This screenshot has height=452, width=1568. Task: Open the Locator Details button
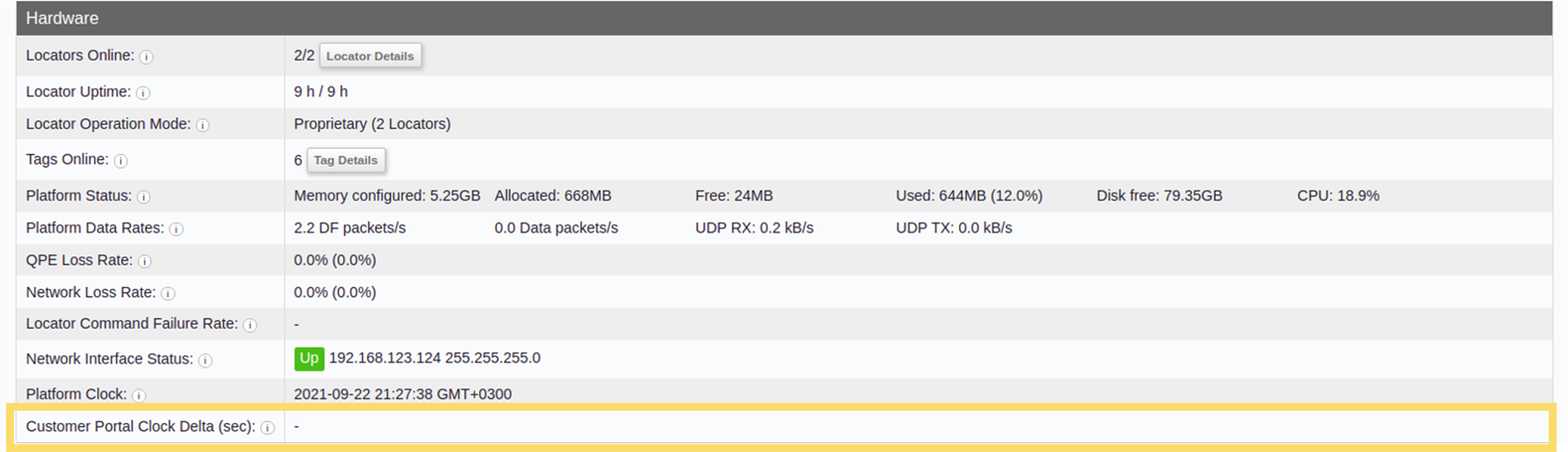(x=370, y=55)
